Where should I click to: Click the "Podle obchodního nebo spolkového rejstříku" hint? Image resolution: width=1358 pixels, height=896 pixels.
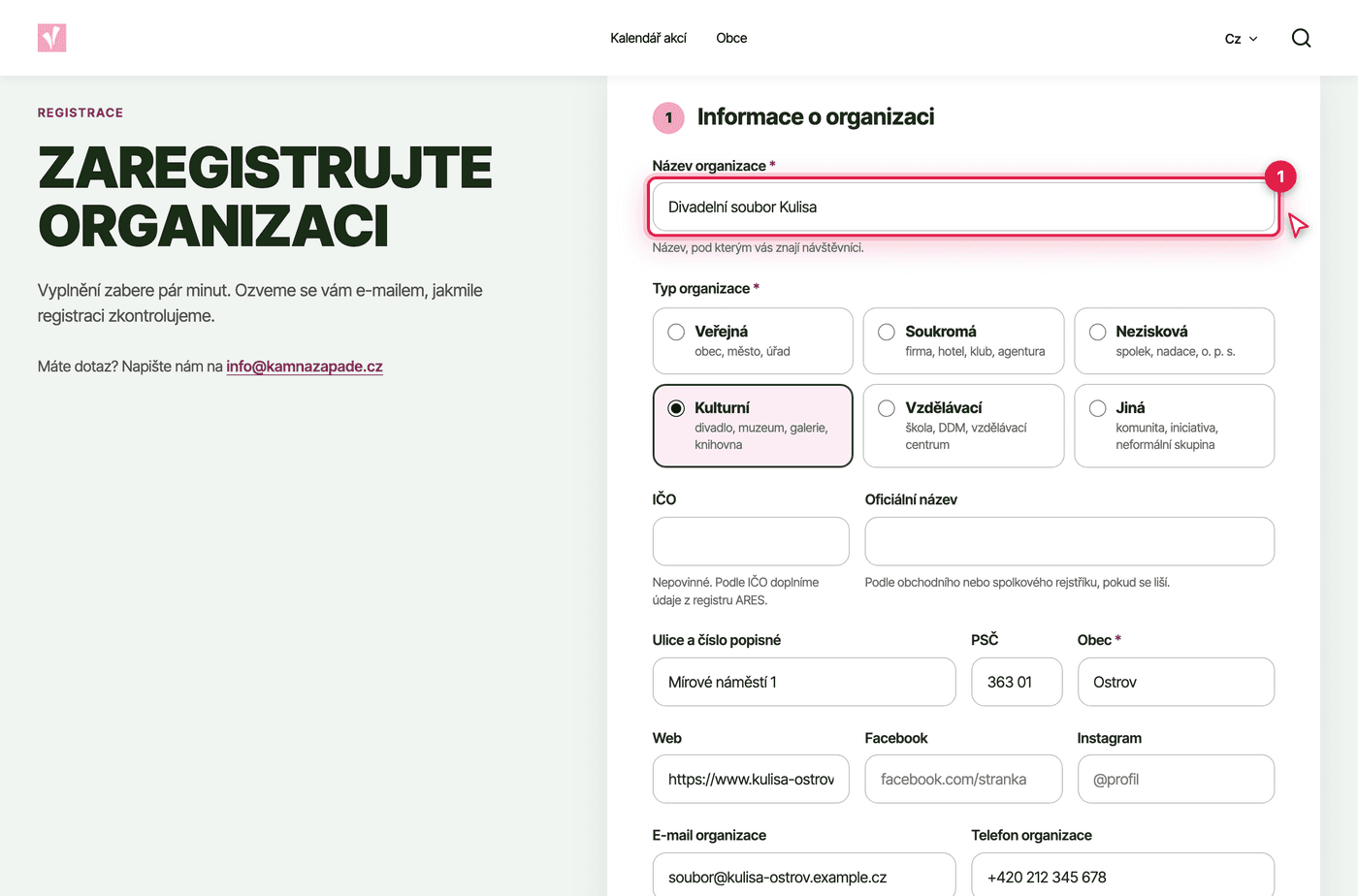[x=1017, y=582]
